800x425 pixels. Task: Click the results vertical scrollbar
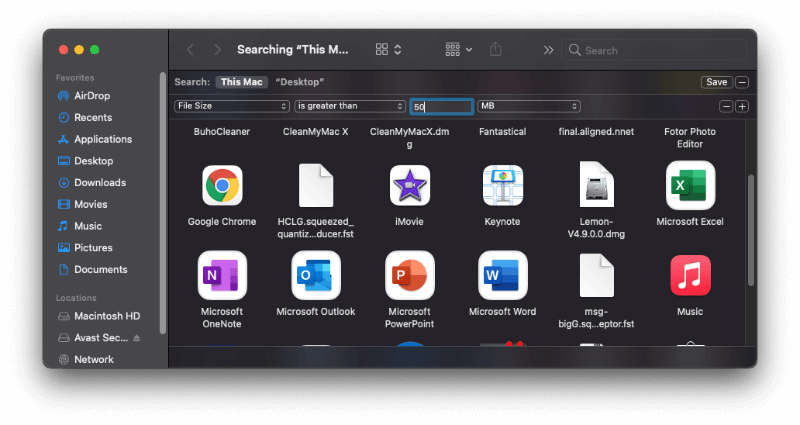coord(751,230)
